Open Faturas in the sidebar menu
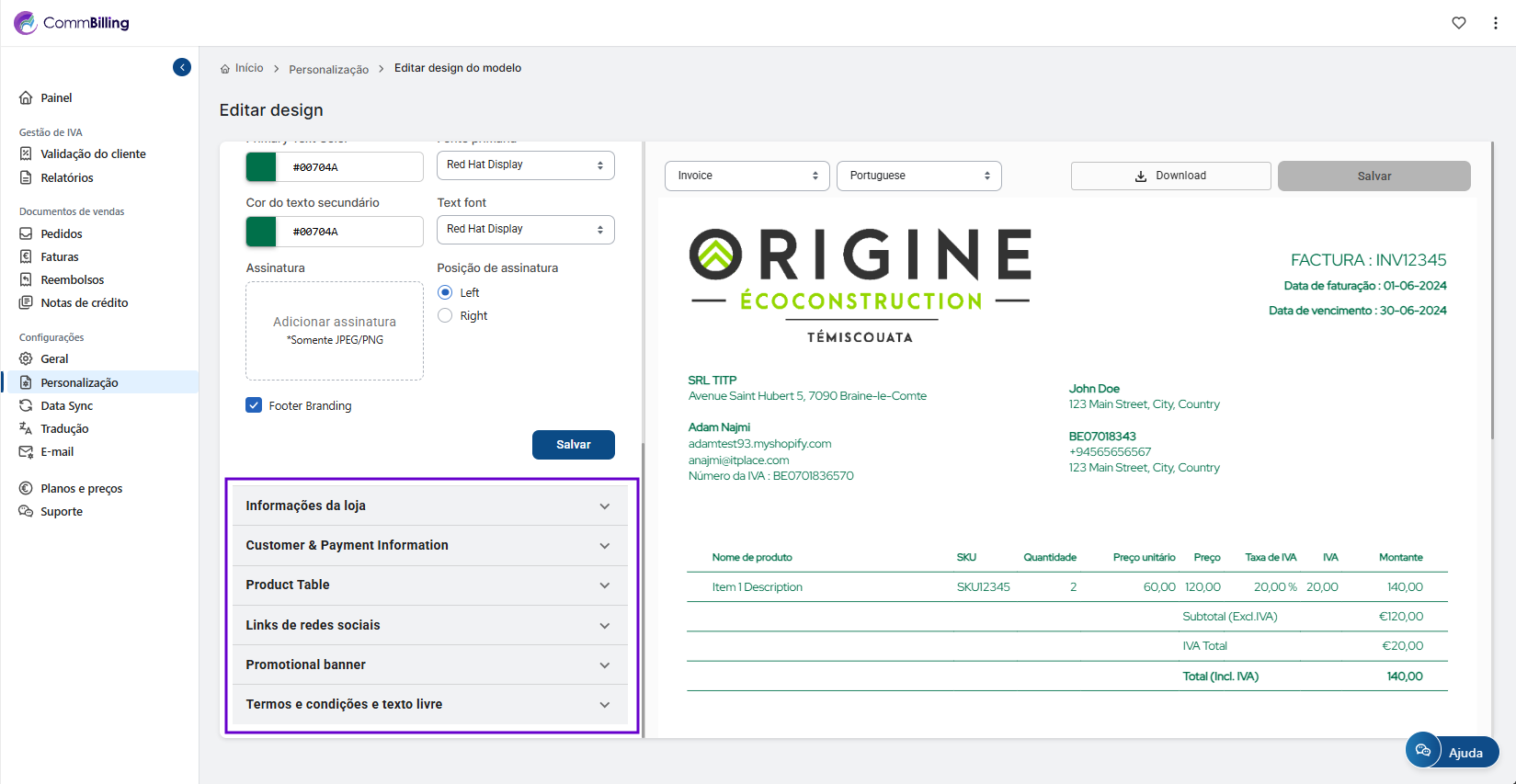The image size is (1516, 784). [60, 256]
